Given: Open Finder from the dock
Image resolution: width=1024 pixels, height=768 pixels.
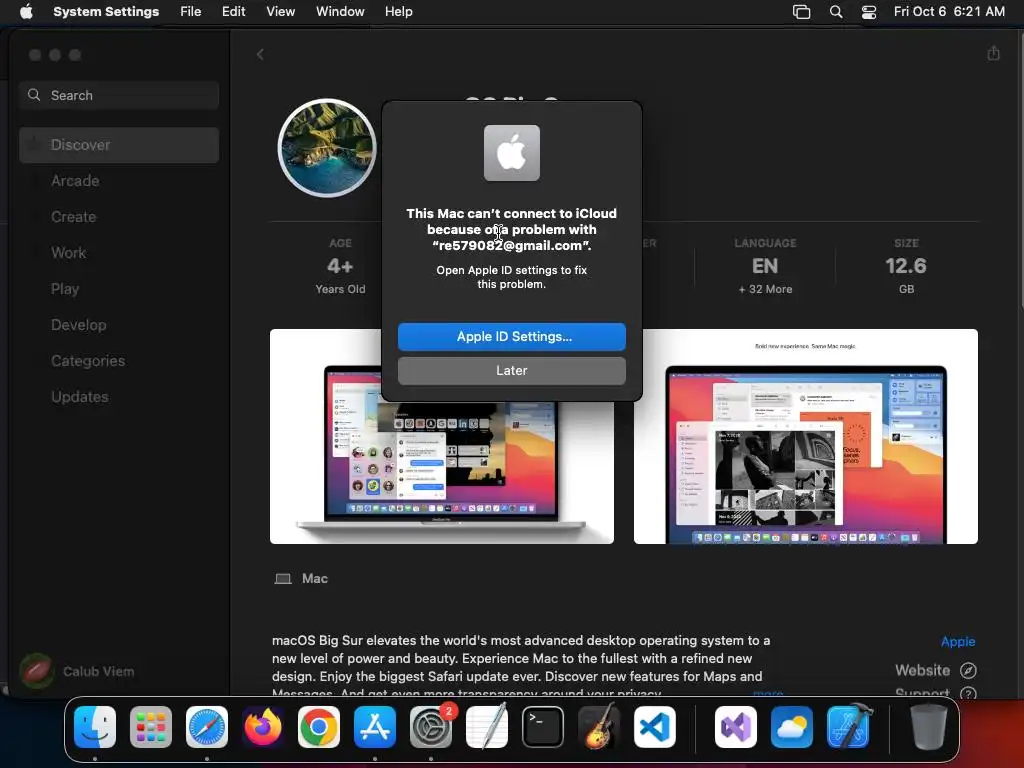Looking at the screenshot, I should click(95, 727).
